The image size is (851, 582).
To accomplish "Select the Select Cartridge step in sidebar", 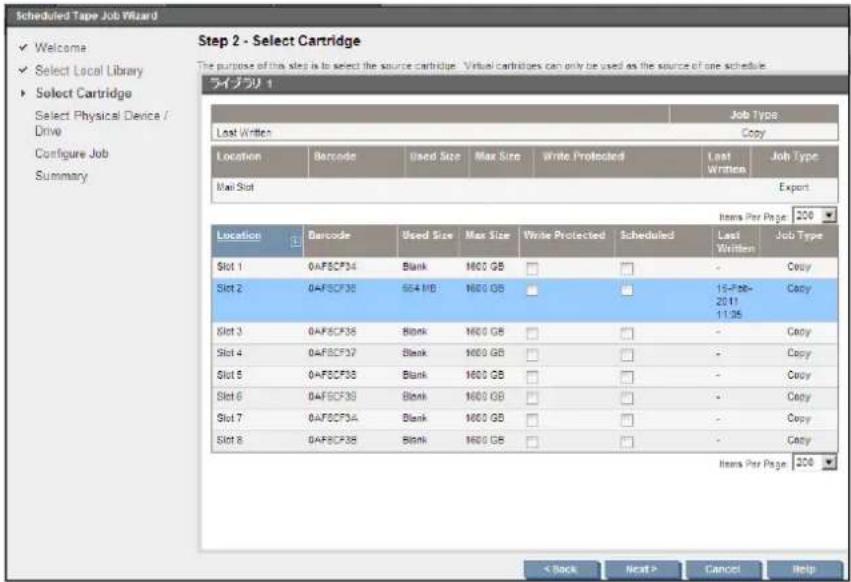I will point(84,93).
